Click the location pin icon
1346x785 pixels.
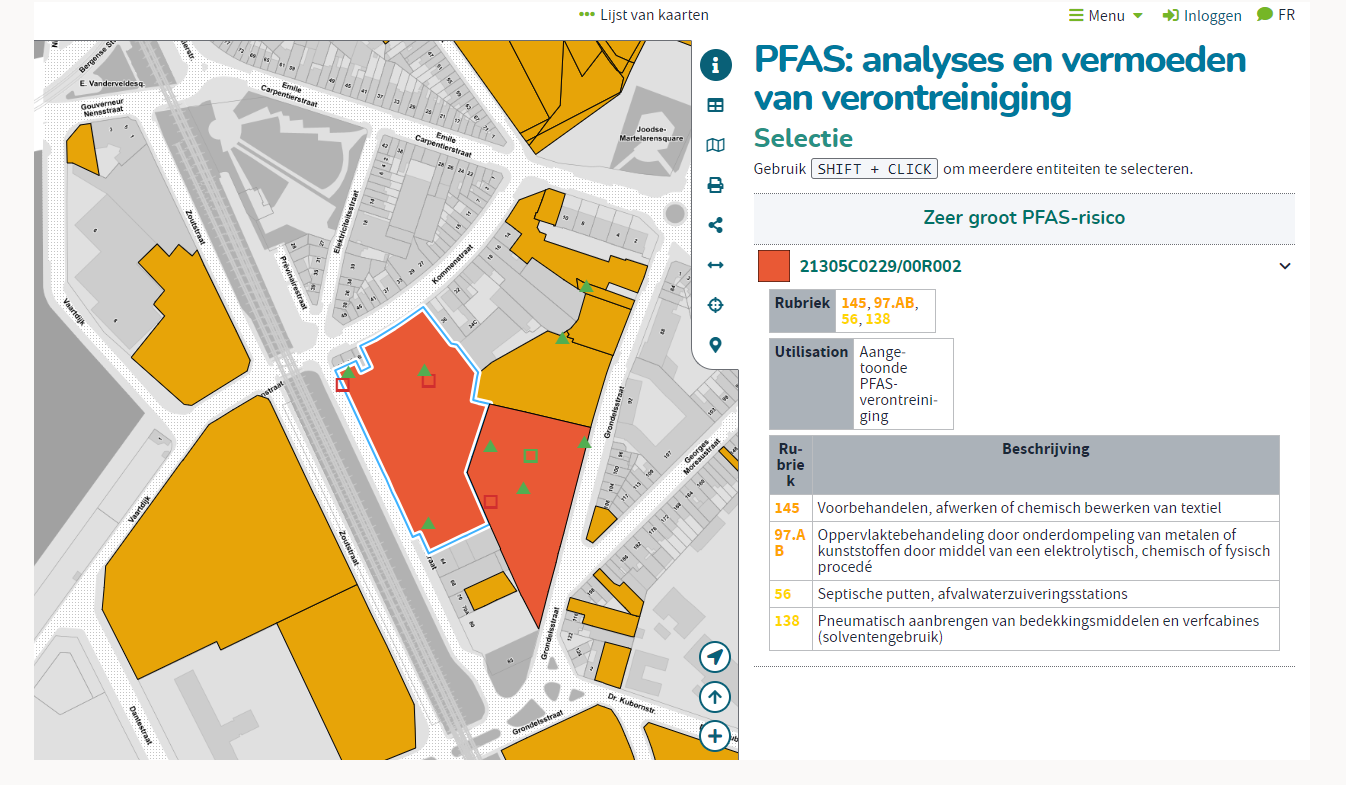[715, 345]
